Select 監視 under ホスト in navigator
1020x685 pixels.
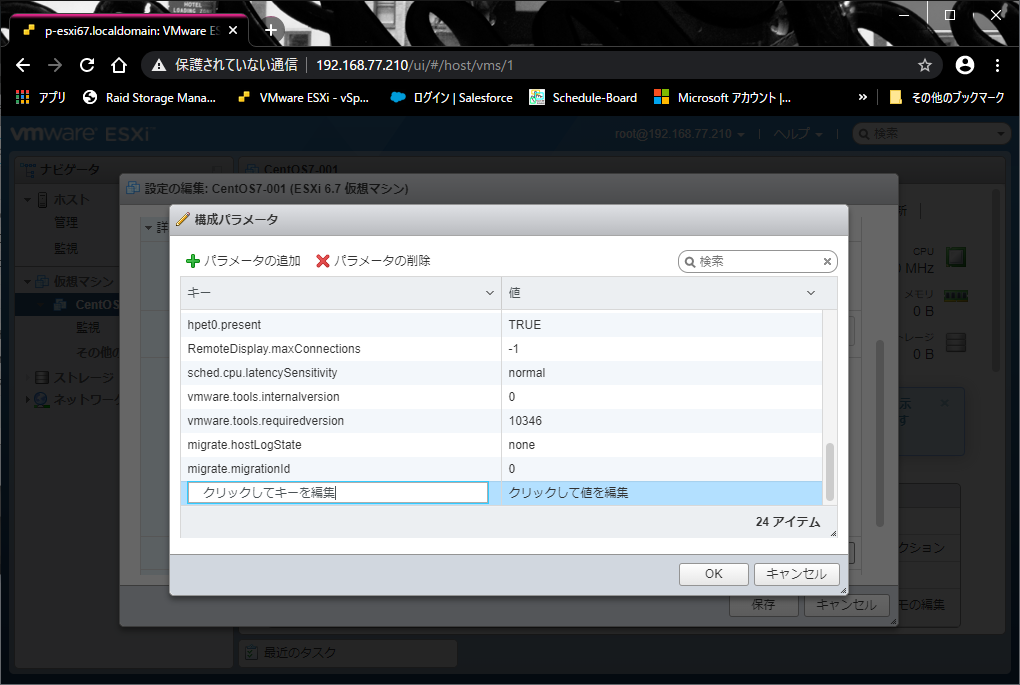click(66, 248)
